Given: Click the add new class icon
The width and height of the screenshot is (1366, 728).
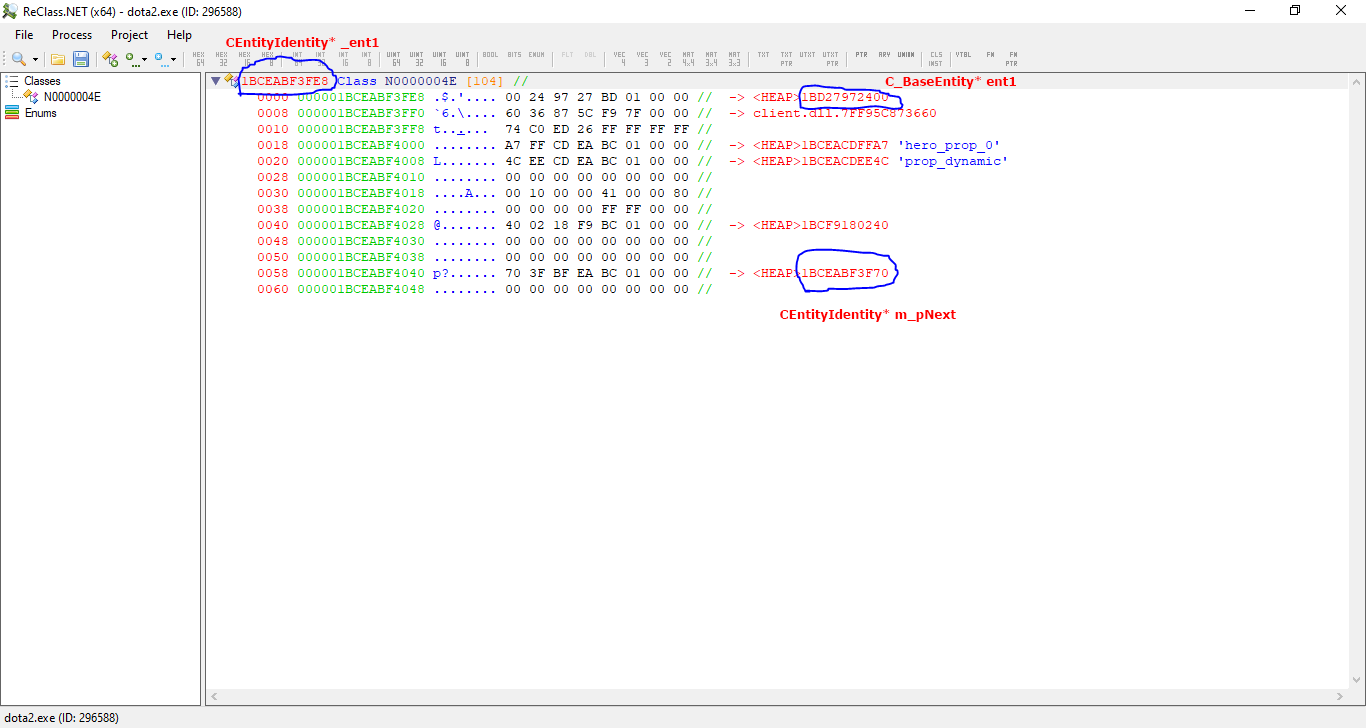Looking at the screenshot, I should point(110,59).
